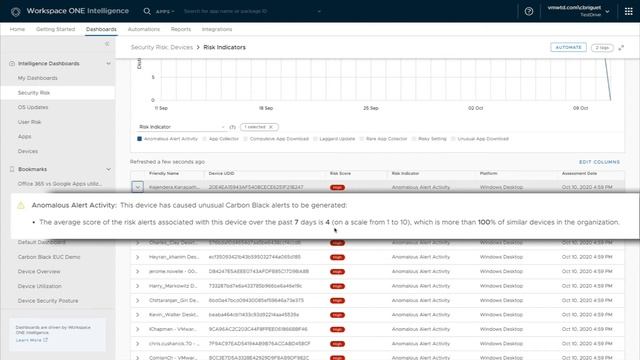Open the help question mark icon
The height and width of the screenshot is (360, 640).
coord(529,11)
